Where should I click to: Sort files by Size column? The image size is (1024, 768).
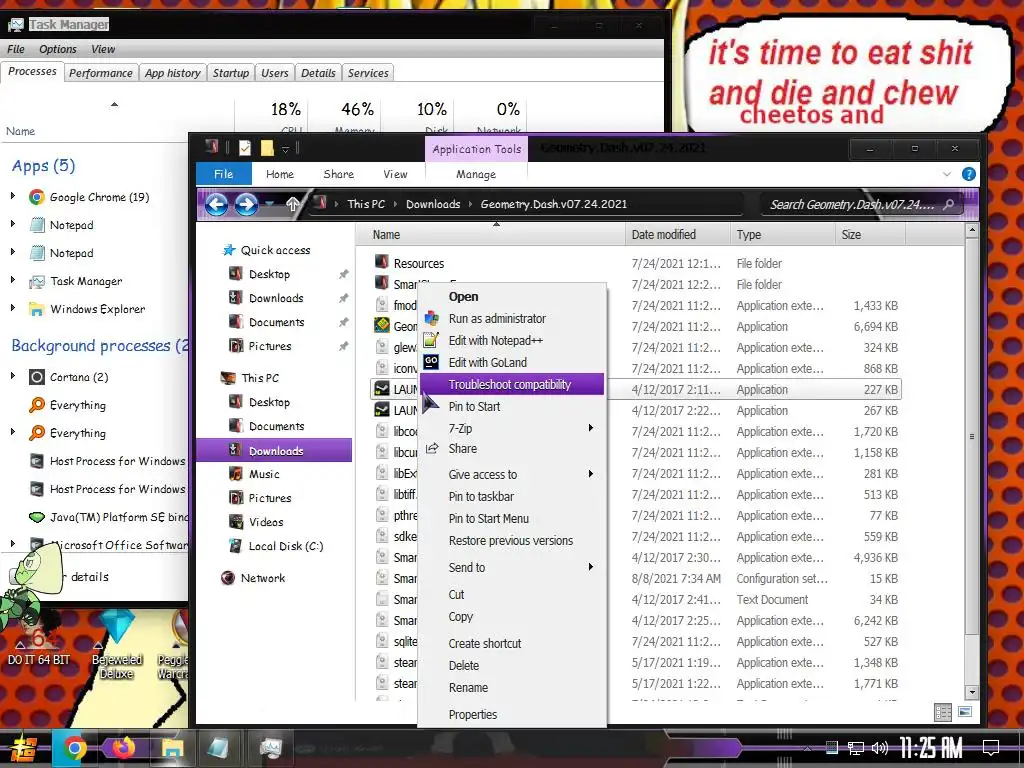coord(869,234)
